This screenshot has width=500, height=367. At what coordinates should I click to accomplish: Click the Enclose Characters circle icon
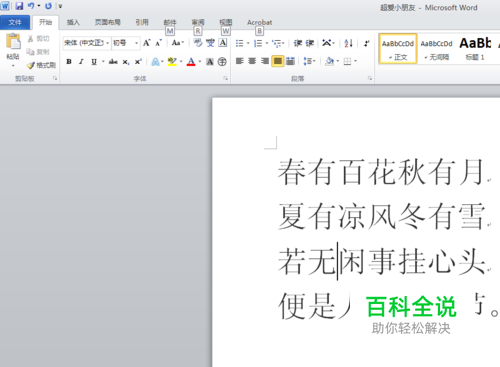[222, 62]
